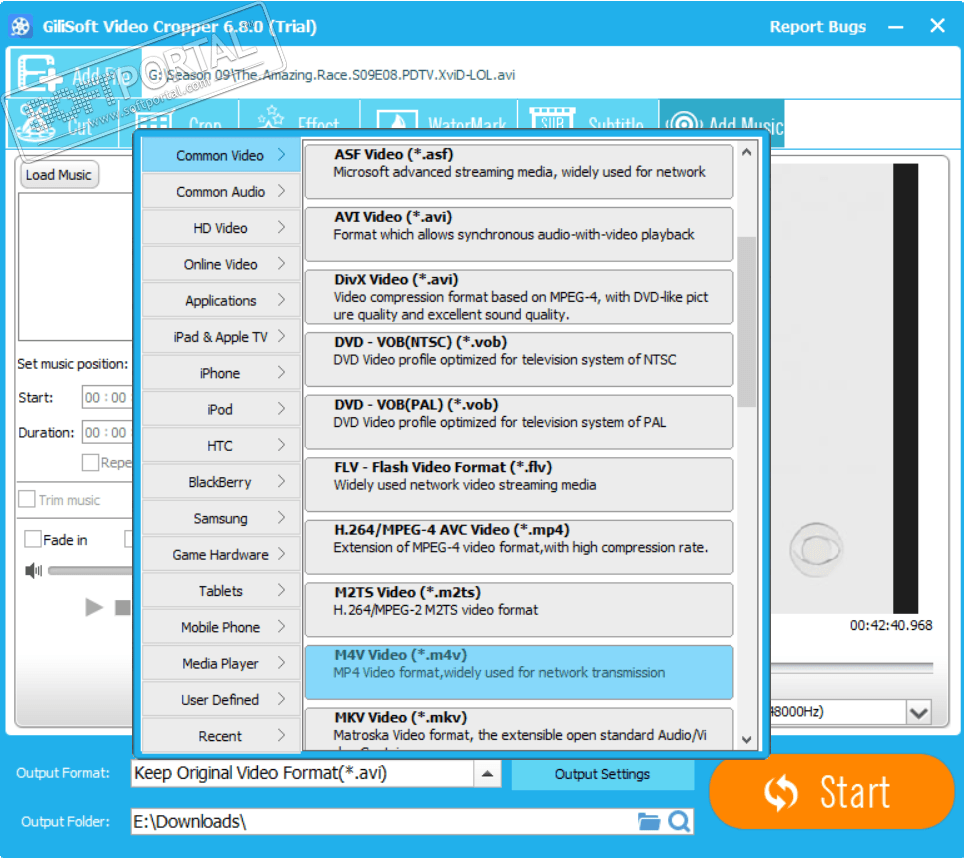
Task: Stop the music playback
Action: click(122, 608)
